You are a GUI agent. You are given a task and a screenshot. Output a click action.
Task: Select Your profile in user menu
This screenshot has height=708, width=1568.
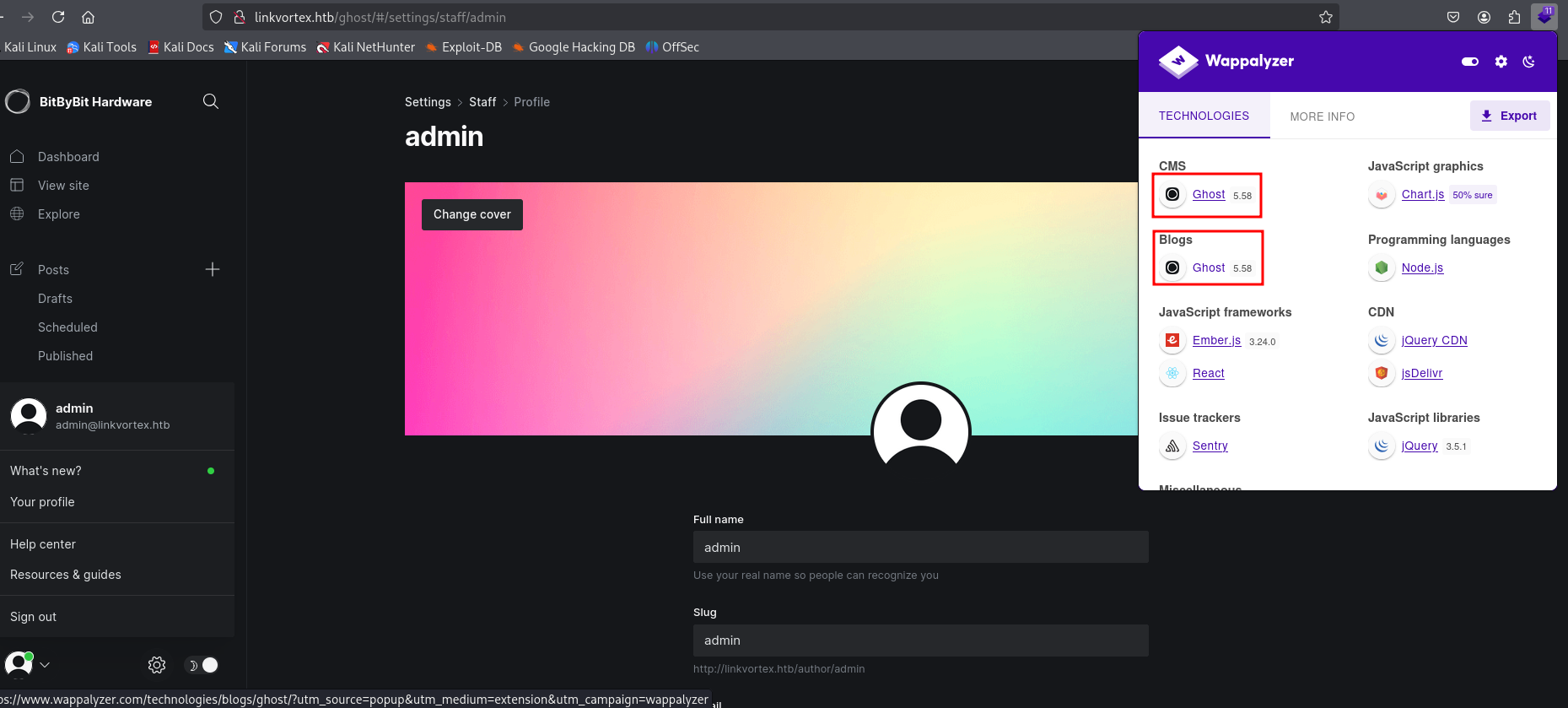42,502
